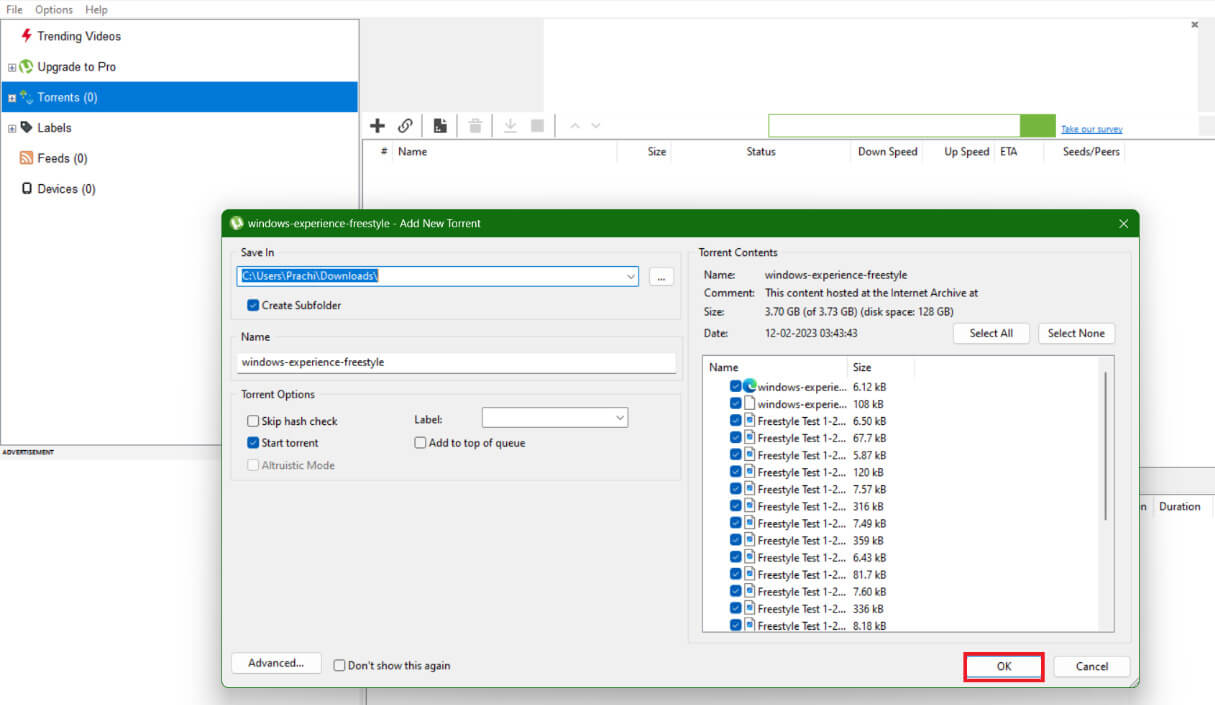Sort torrent contents by Name column
This screenshot has width=1215, height=705.
(775, 367)
